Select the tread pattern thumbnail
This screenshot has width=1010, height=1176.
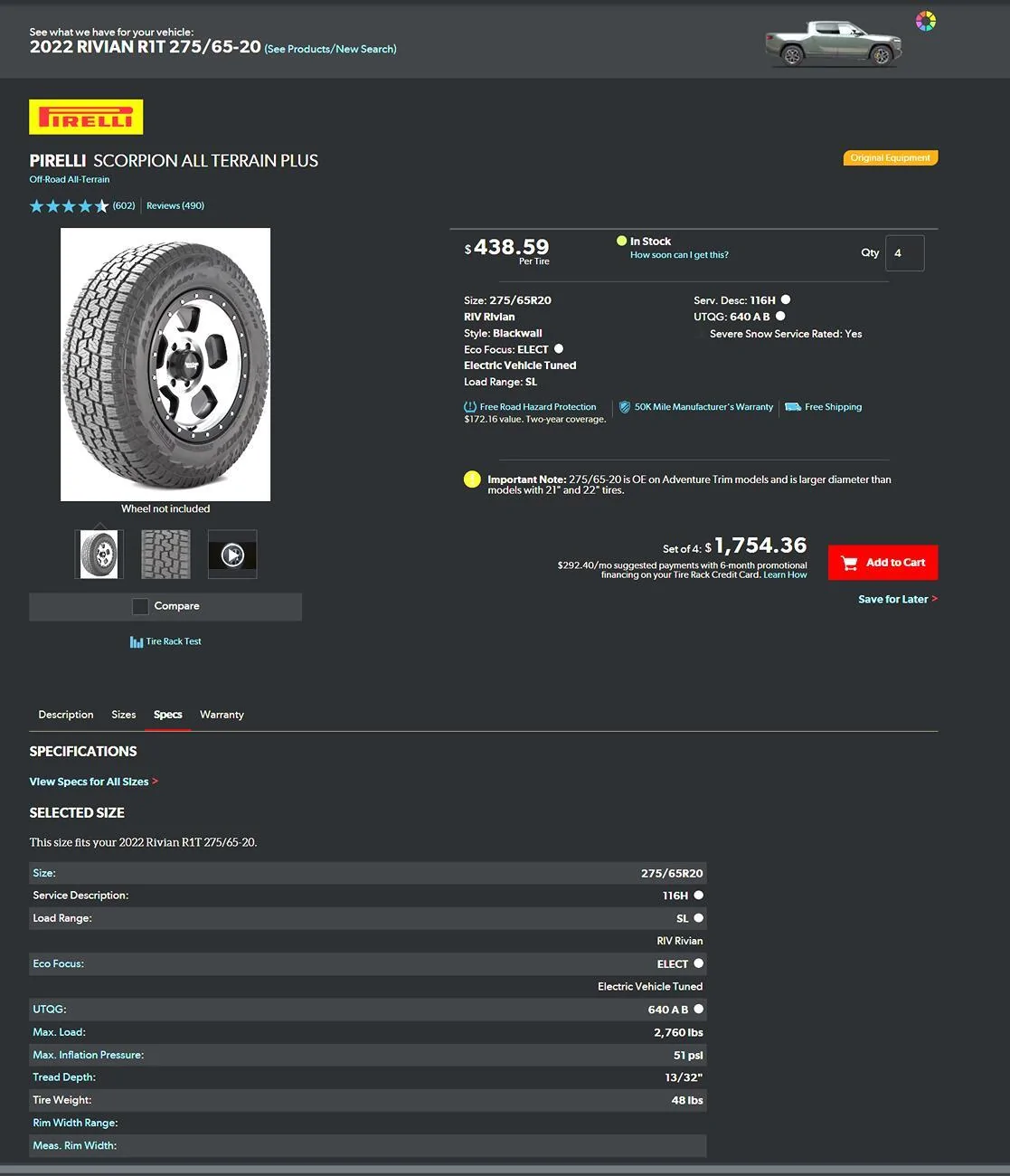166,555
